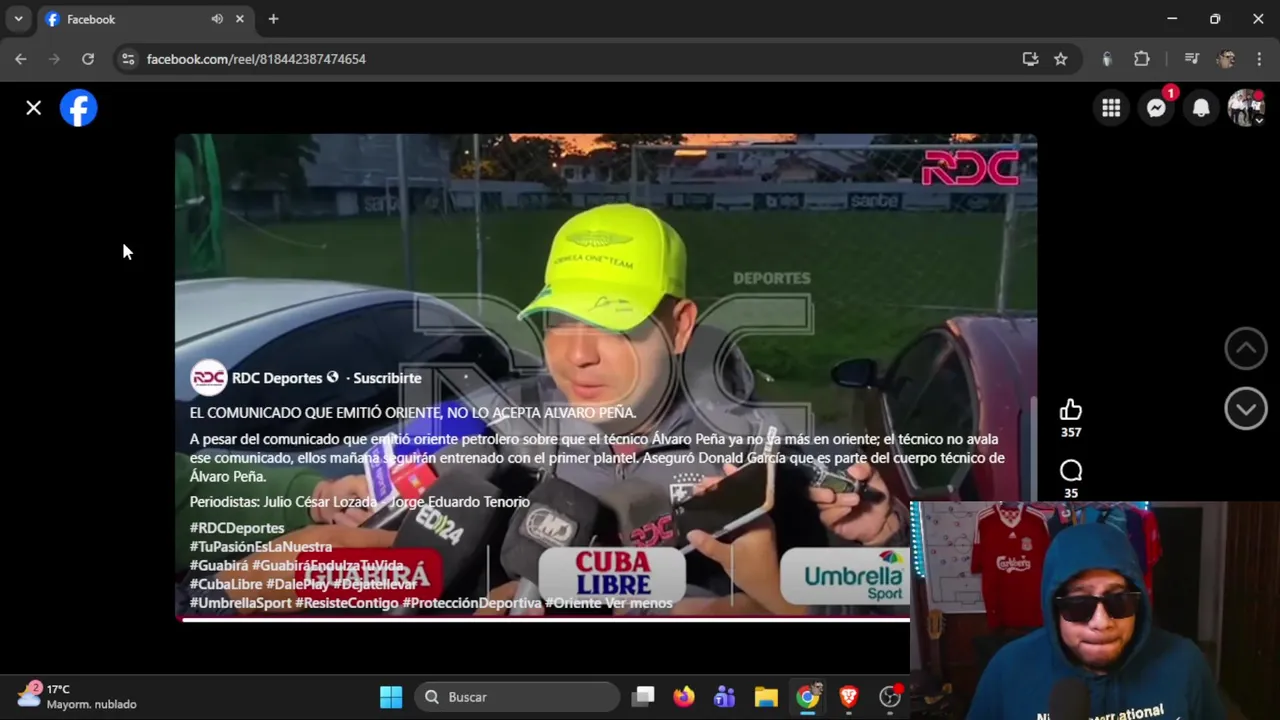The height and width of the screenshot is (720, 1280).
Task: Click the address bar URL
Action: pos(256,59)
